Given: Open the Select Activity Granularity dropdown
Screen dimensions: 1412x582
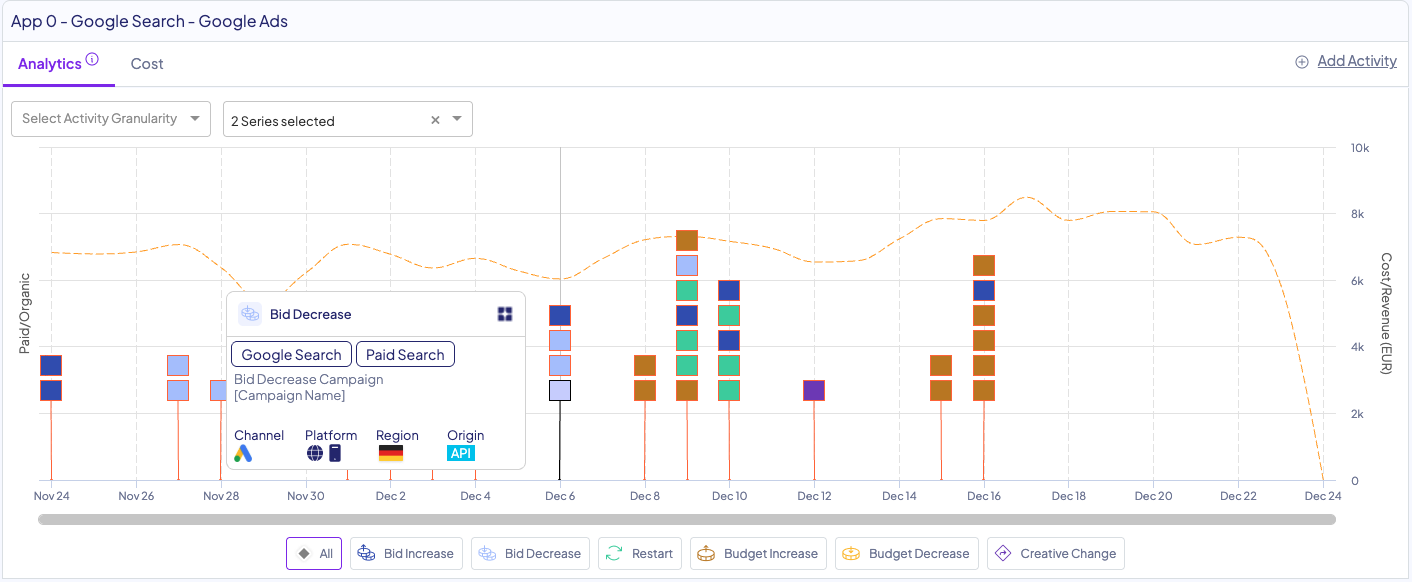Looking at the screenshot, I should coord(111,119).
